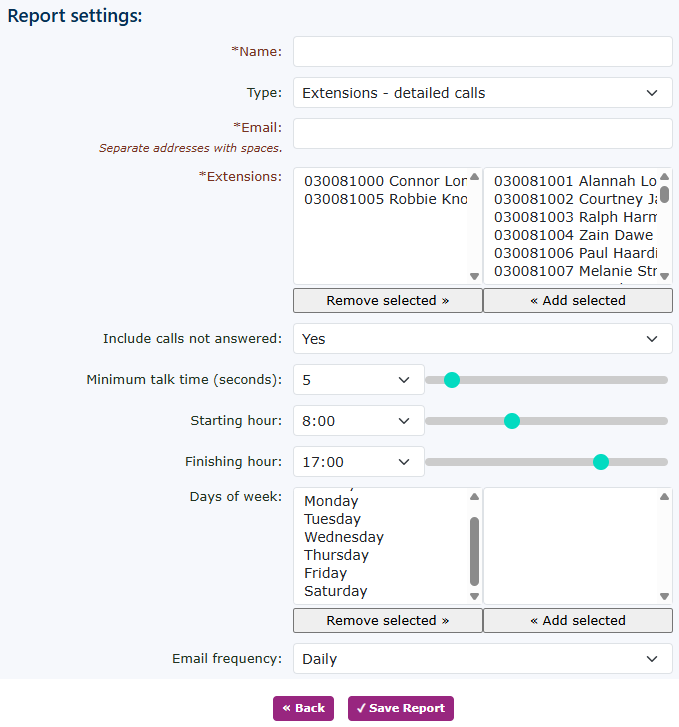
Task: Click the Email address field
Action: [482, 133]
